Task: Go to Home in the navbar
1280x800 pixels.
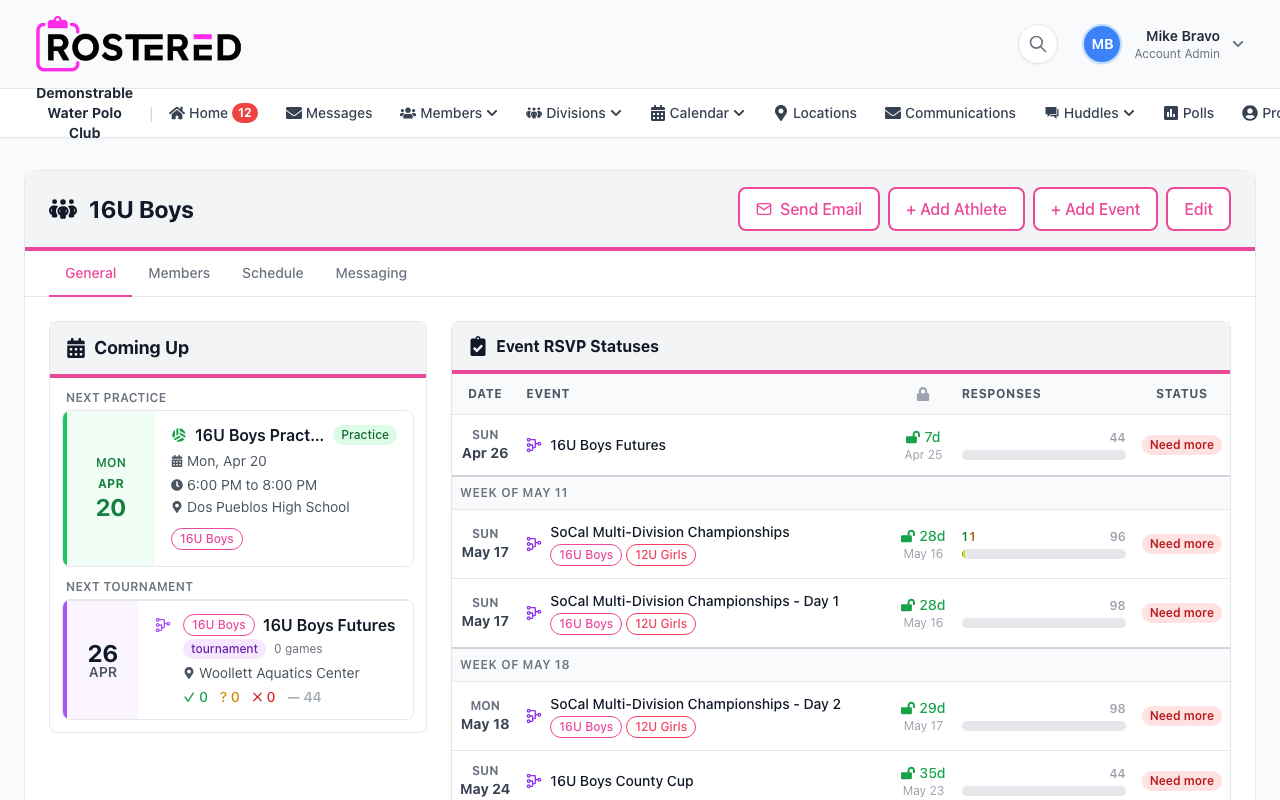Action: pyautogui.click(x=213, y=113)
